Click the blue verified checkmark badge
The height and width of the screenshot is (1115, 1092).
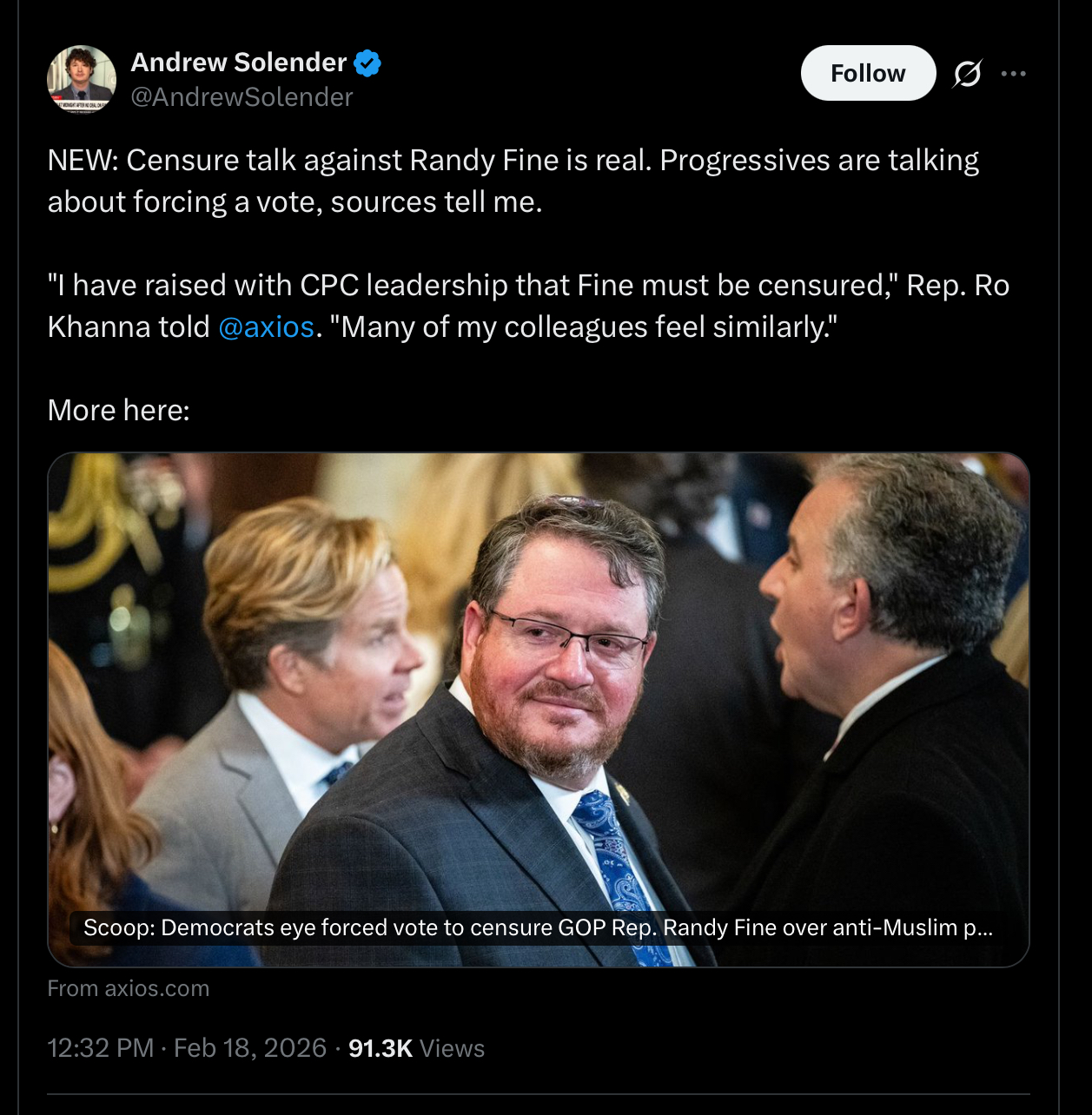368,63
